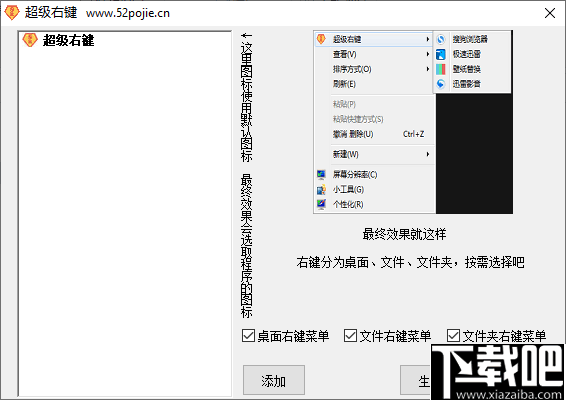This screenshot has height=400, width=566.
Task: Click the 屏幕分辨率 monitor icon in the preview
Action: click(321, 175)
